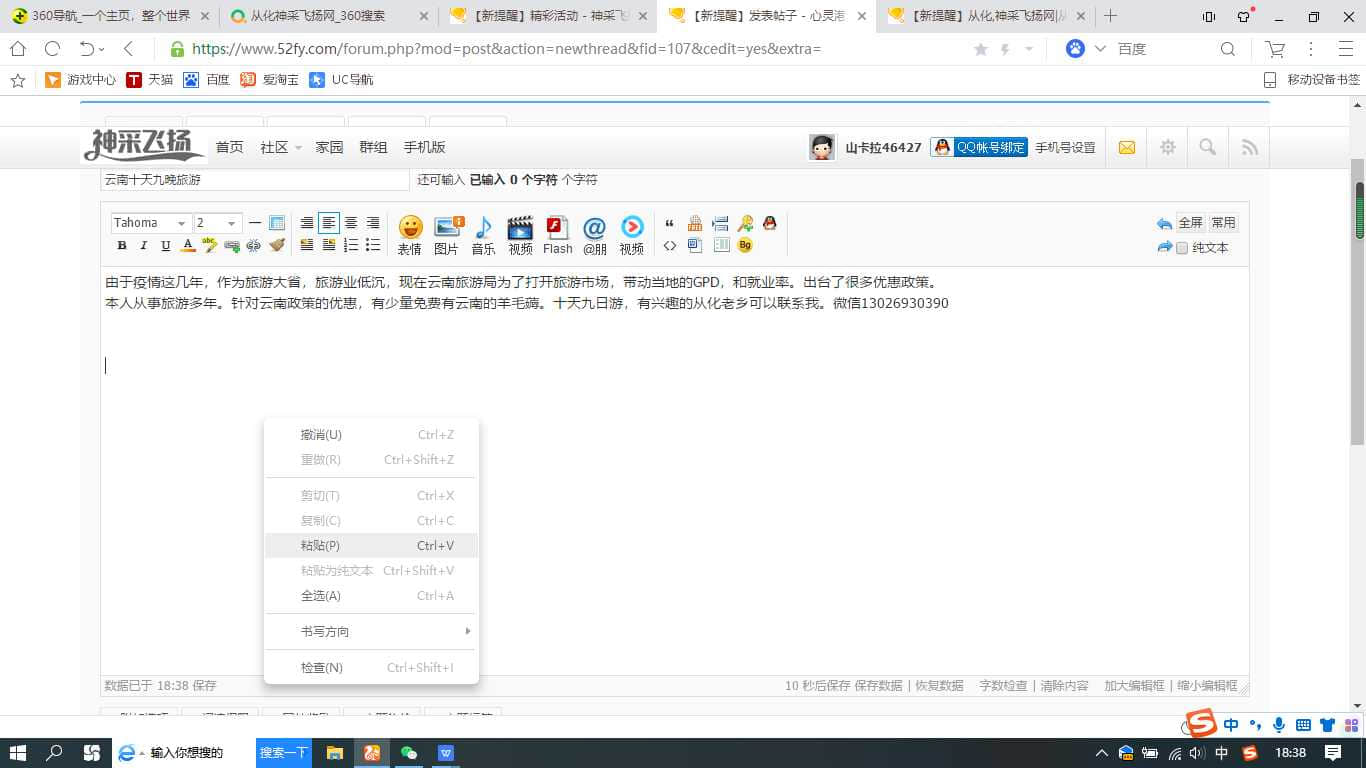The height and width of the screenshot is (768, 1366).
Task: Click the Flash insert icon
Action: (x=557, y=235)
